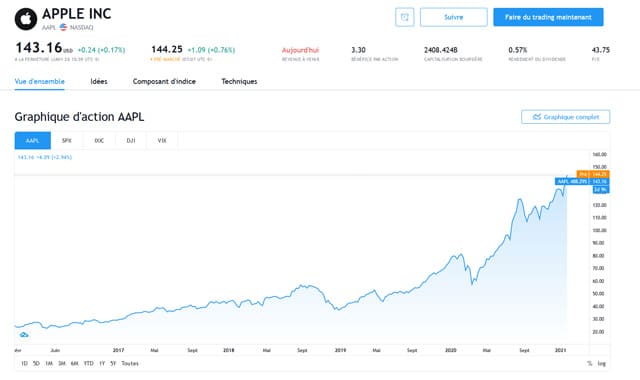The height and width of the screenshot is (380, 640).
Task: Toggle percent scale on chart
Action: point(589,363)
